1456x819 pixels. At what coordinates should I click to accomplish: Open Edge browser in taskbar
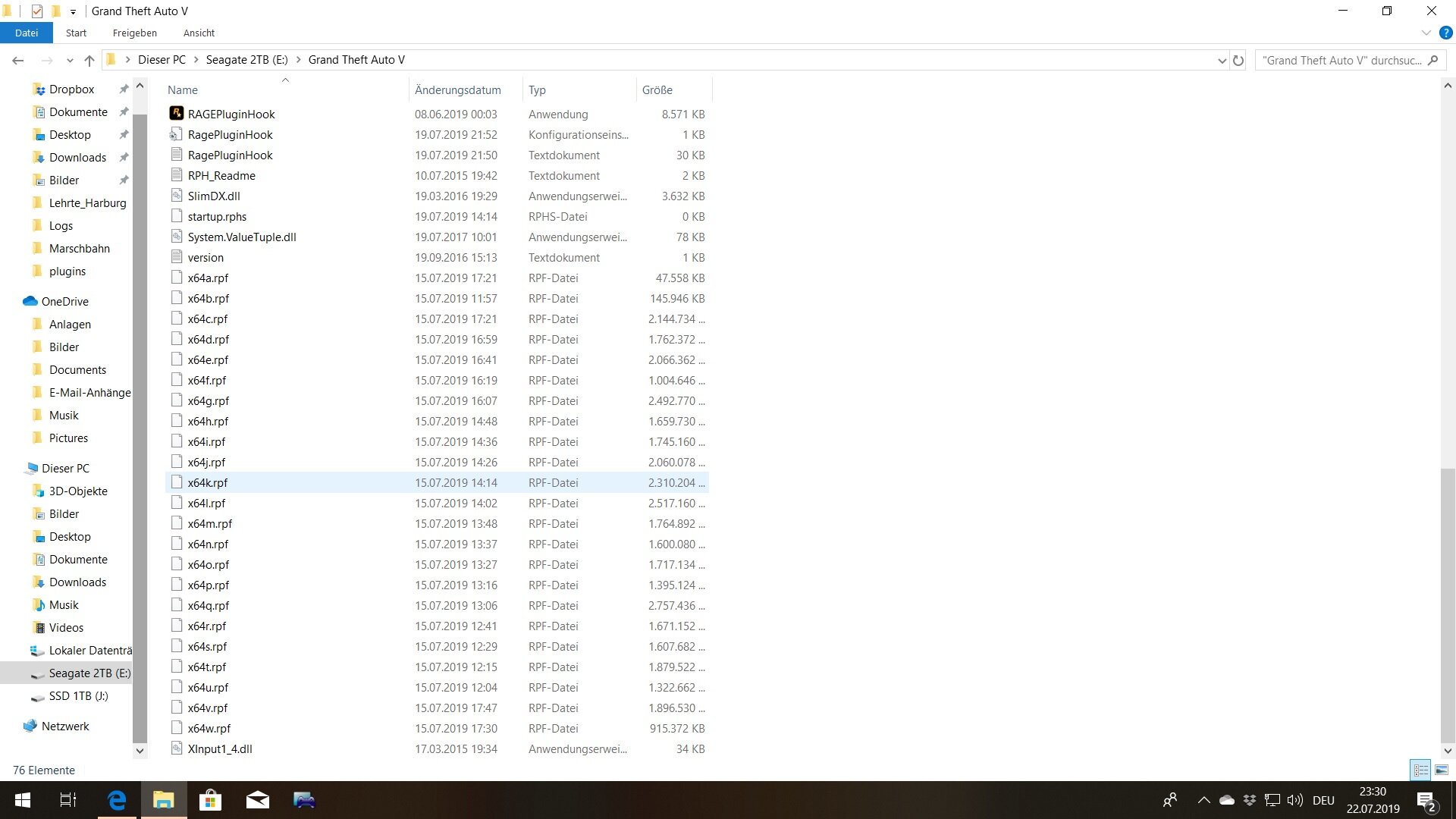click(117, 800)
